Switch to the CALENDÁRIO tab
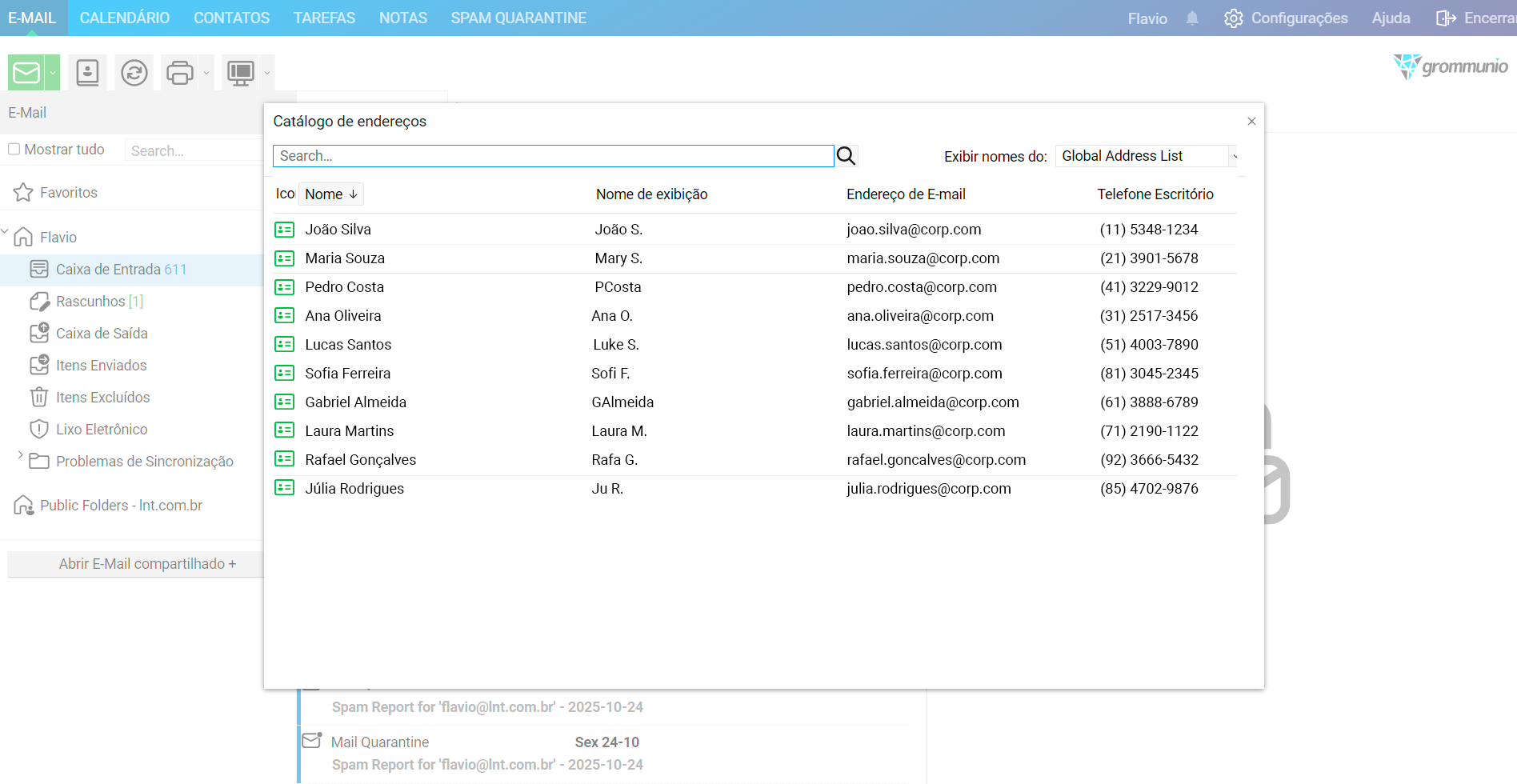 coord(125,18)
